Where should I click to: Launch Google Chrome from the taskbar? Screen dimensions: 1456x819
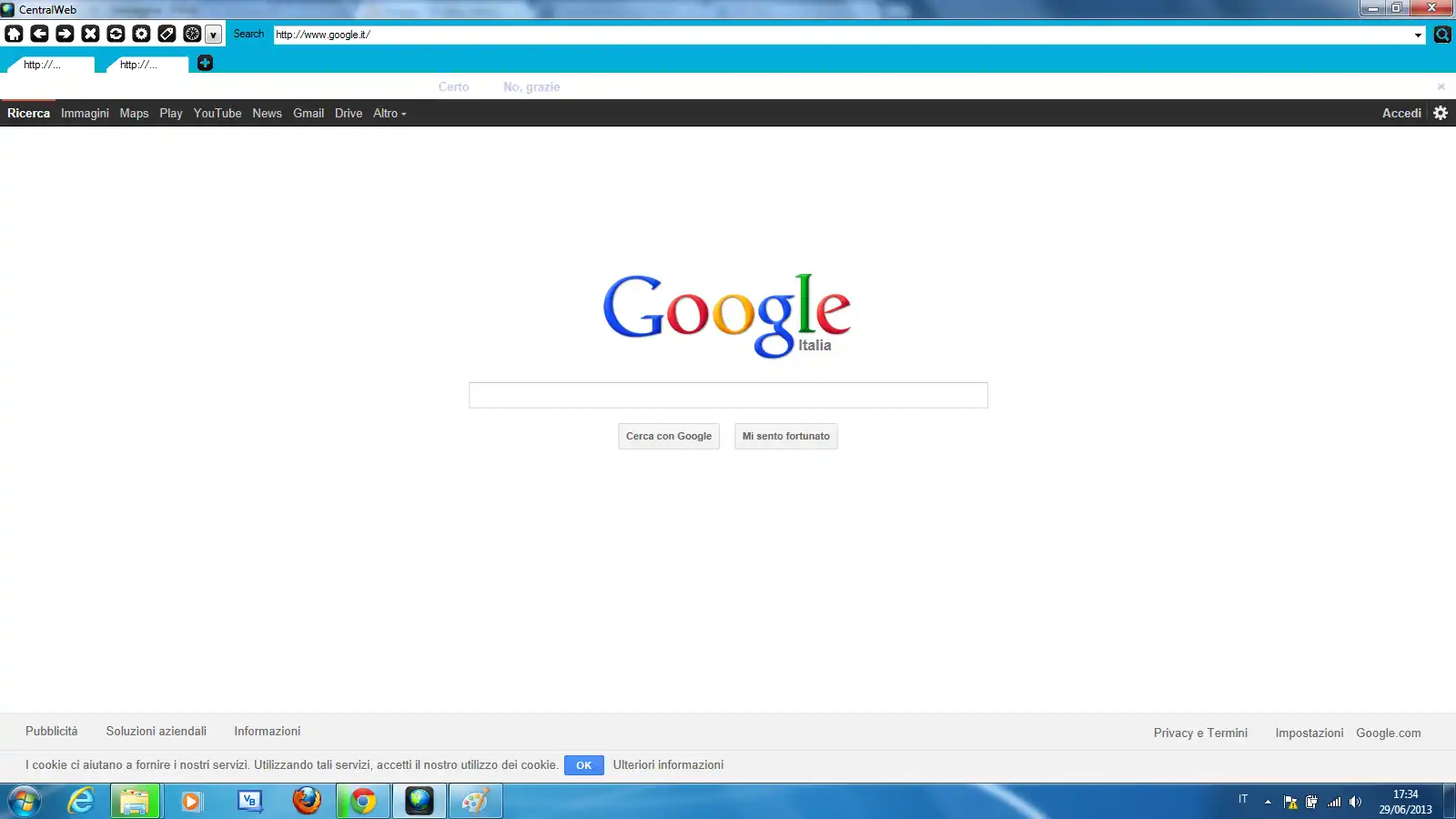(x=363, y=802)
